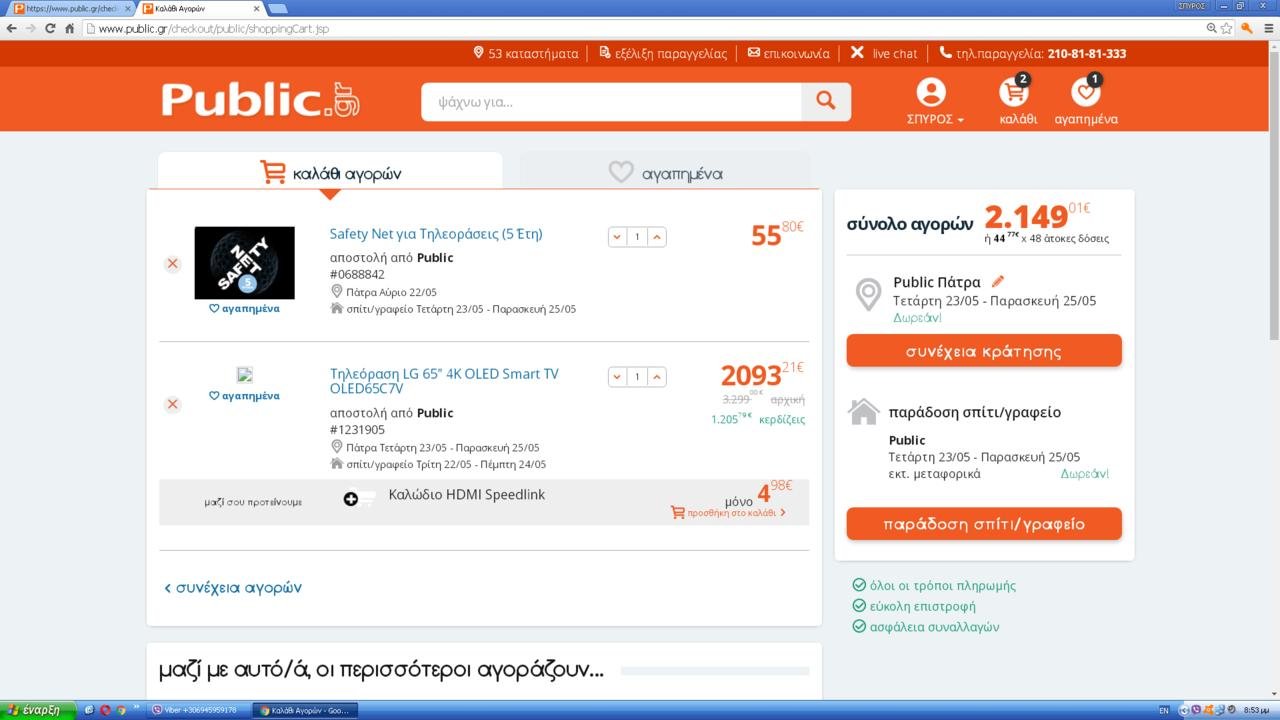Open the Viber taskbar item

coord(196,710)
